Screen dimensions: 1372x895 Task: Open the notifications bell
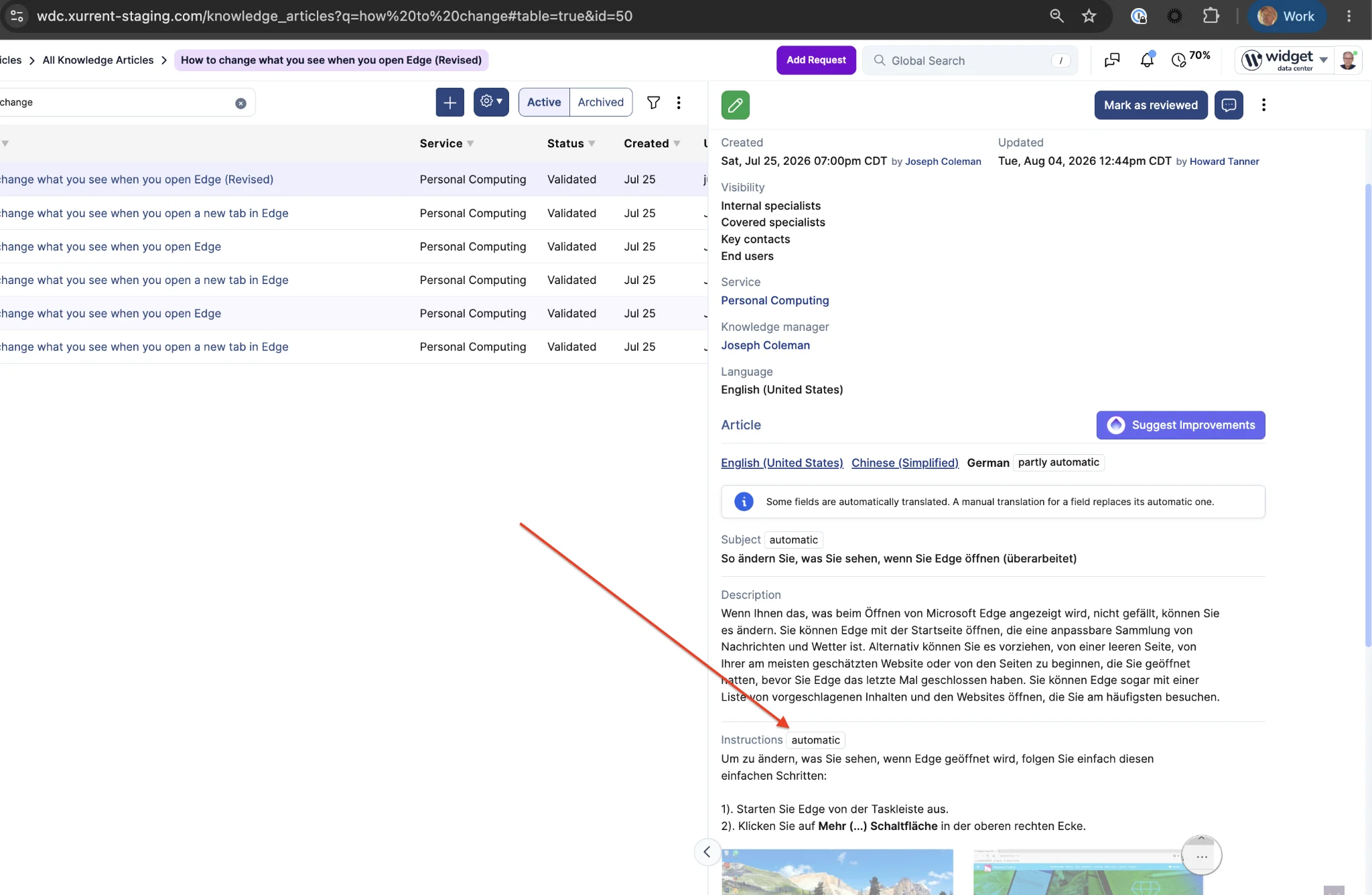pos(1147,61)
